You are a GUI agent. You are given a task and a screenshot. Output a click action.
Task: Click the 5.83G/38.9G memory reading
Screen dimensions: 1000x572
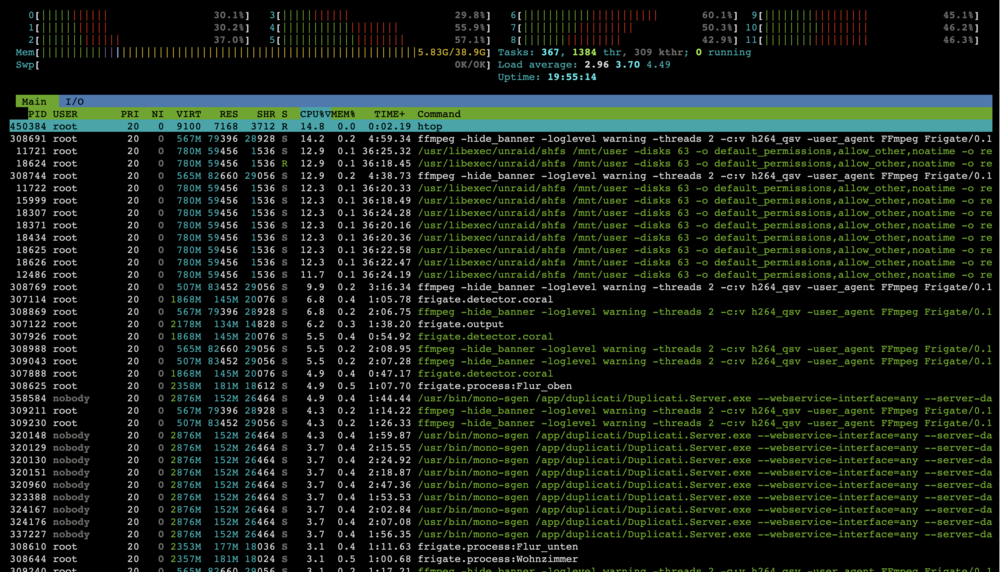[452, 52]
